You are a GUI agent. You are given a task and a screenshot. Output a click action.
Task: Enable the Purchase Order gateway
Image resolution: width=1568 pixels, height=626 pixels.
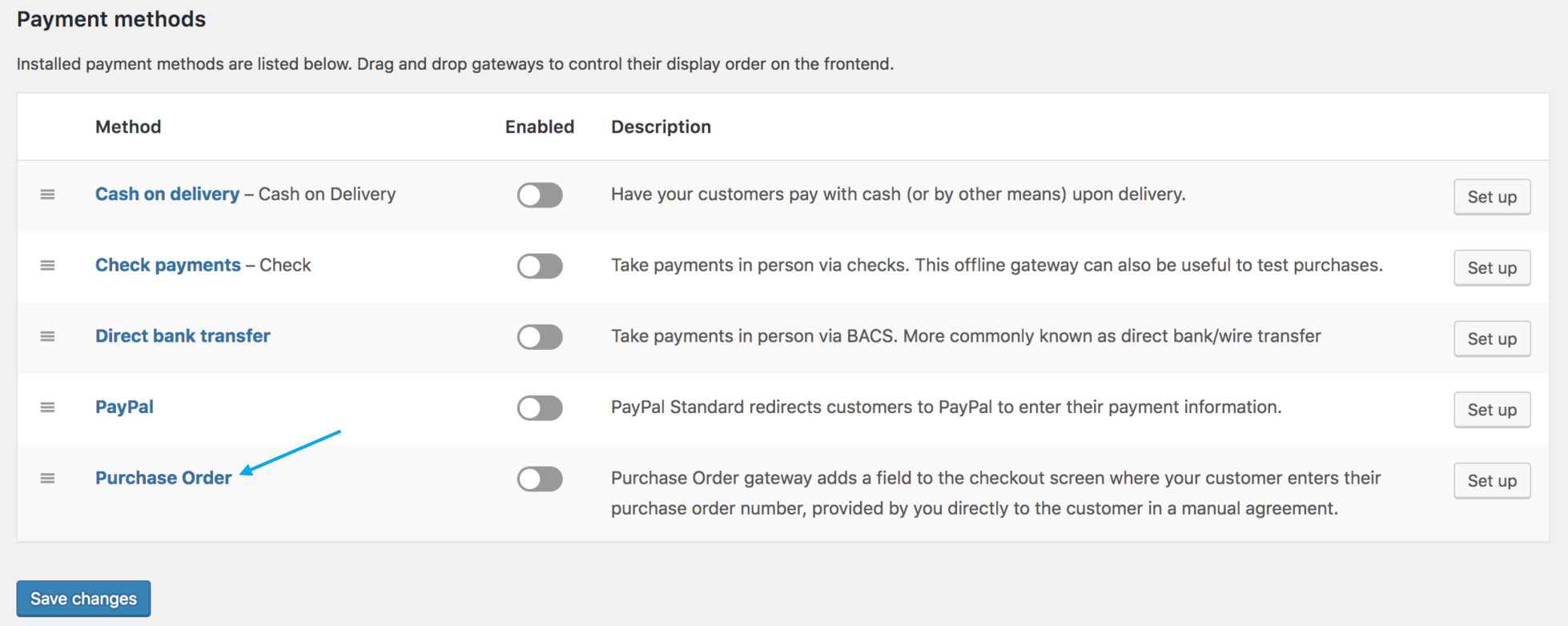[540, 479]
